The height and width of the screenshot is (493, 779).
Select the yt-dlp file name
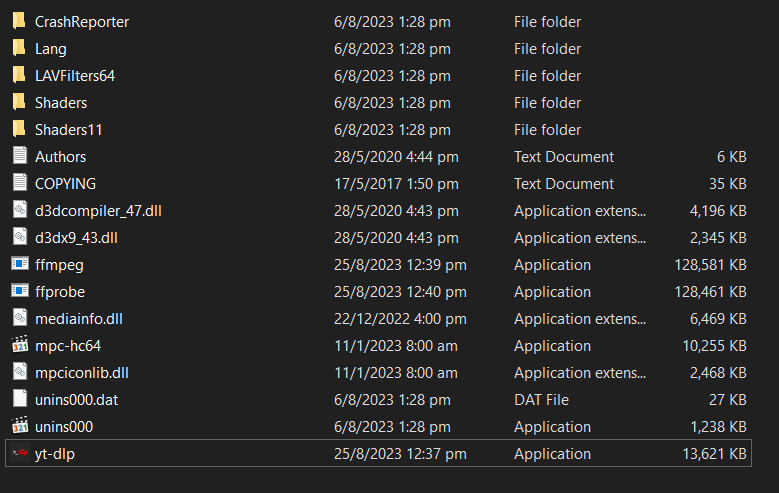[55, 454]
